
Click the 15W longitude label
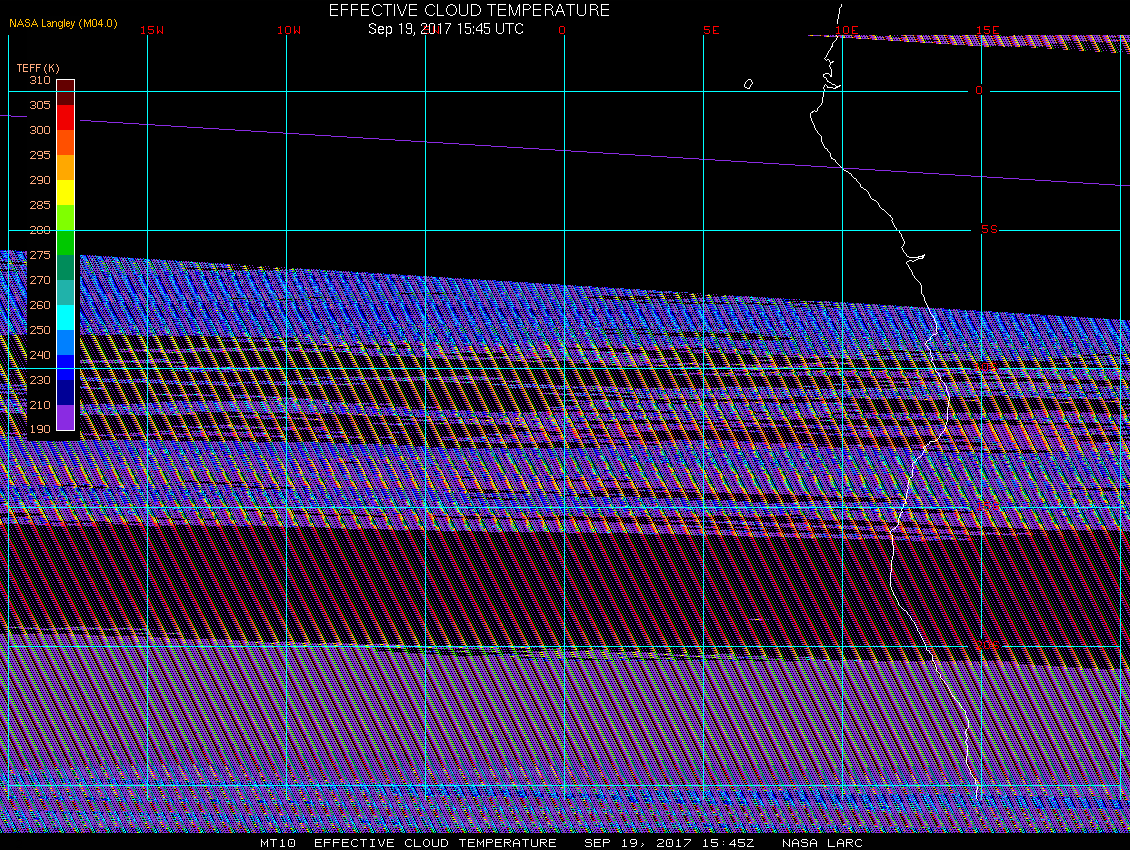pyautogui.click(x=152, y=30)
